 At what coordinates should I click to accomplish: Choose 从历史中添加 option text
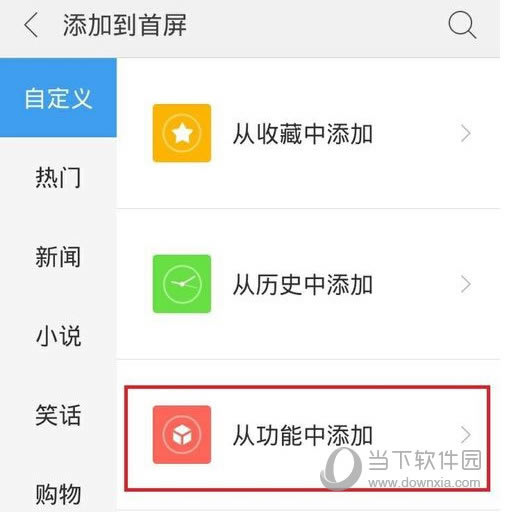coord(303,285)
